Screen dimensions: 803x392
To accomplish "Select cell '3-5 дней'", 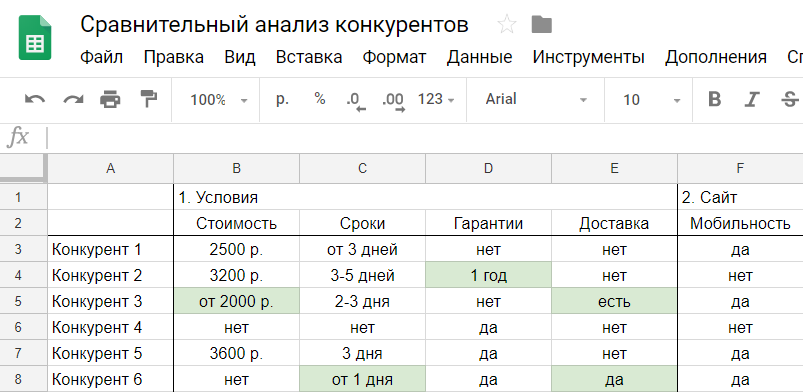I will [x=363, y=276].
